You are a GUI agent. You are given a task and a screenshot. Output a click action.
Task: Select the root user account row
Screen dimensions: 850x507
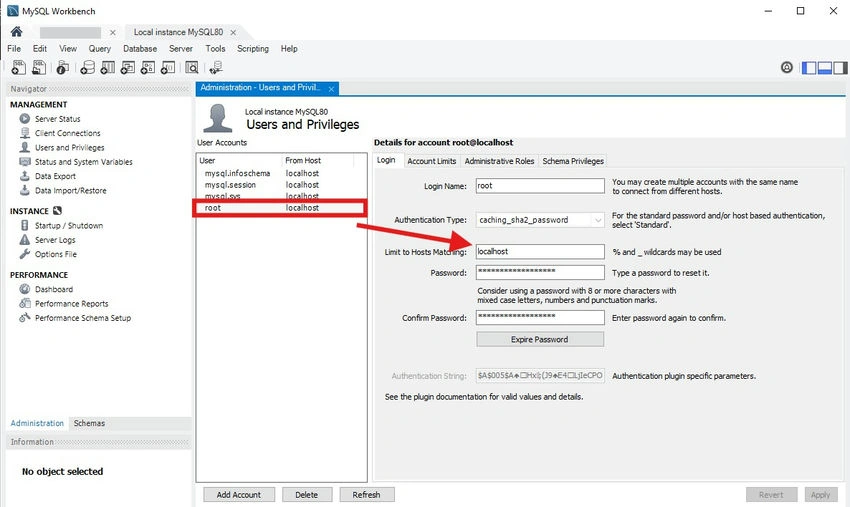281,208
